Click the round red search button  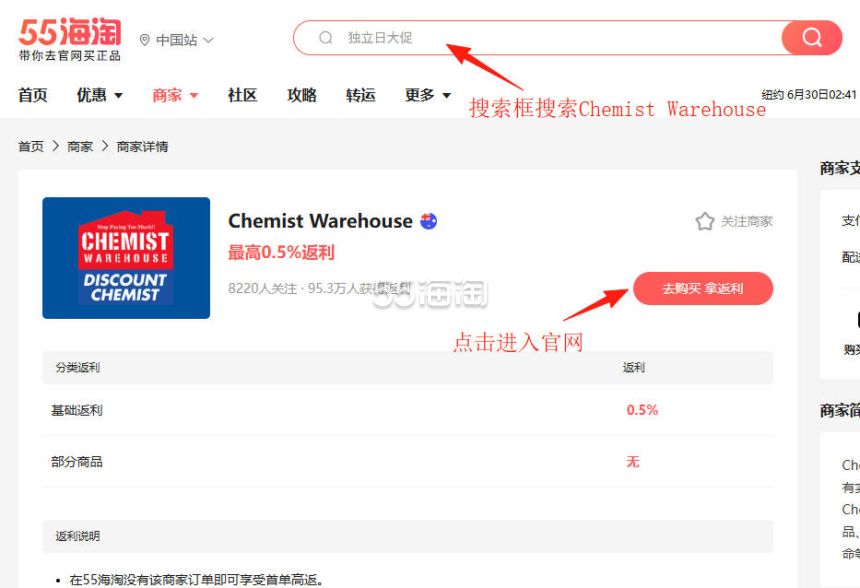coord(811,37)
